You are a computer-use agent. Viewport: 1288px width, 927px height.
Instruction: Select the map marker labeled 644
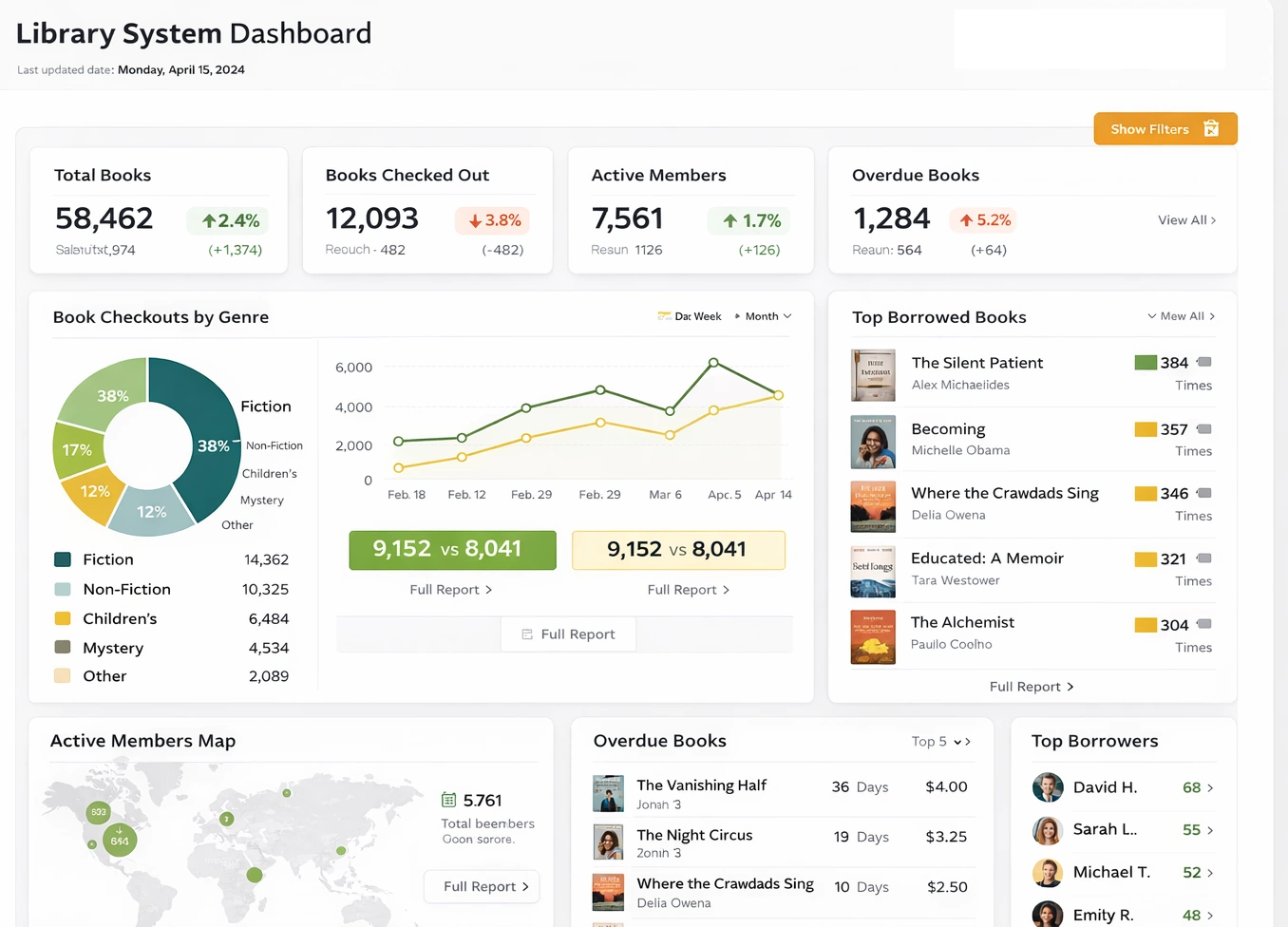click(x=119, y=841)
